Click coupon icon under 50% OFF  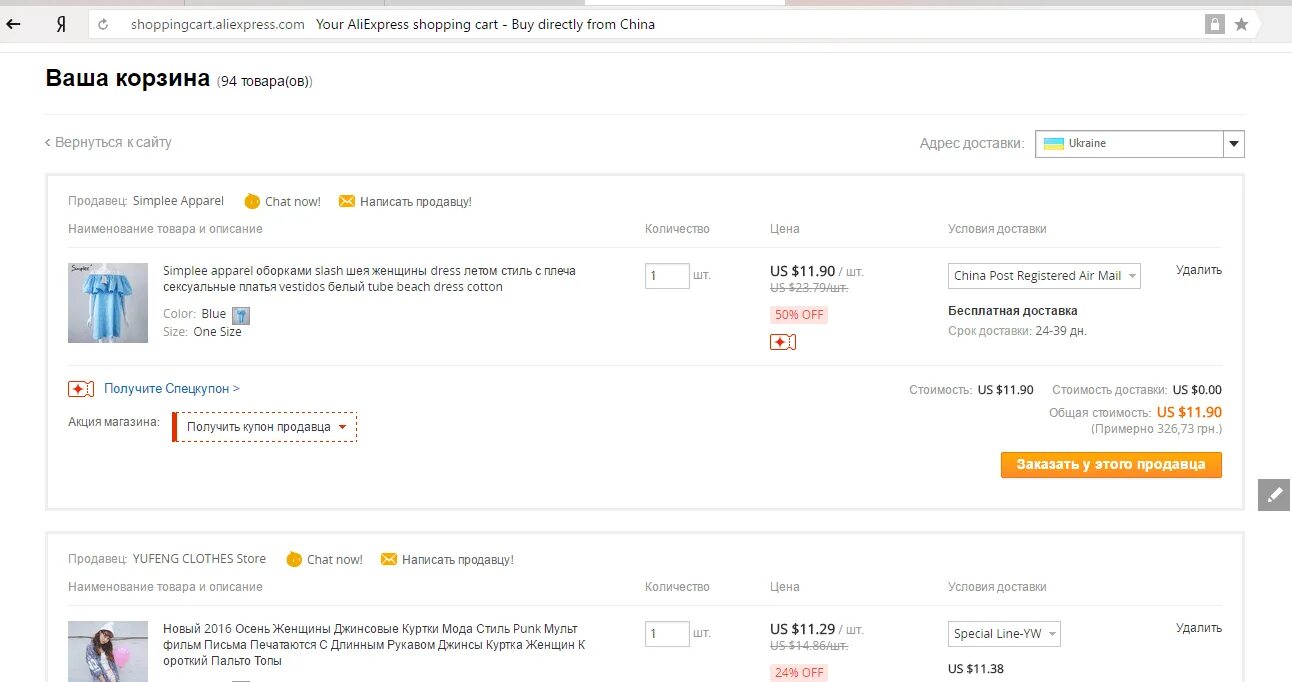point(783,342)
